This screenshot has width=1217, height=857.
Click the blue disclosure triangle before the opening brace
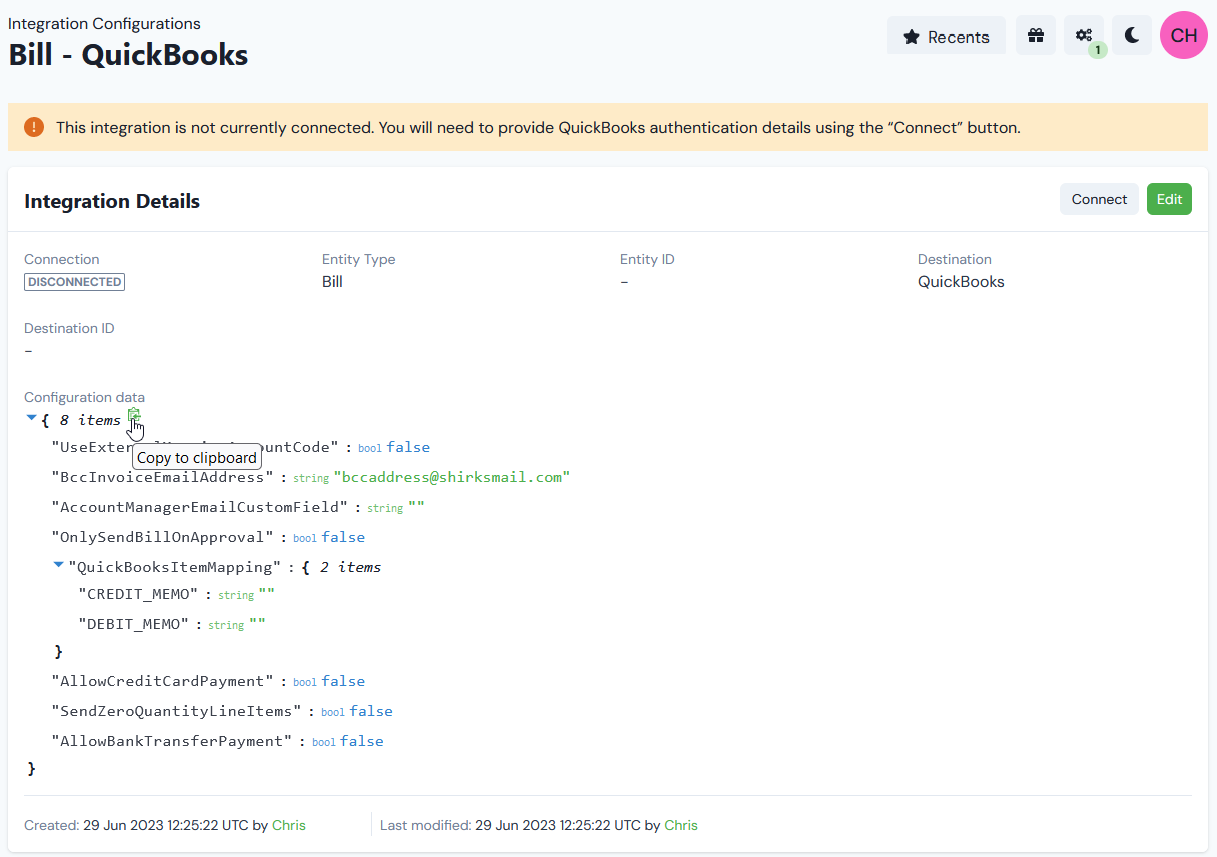coord(31,418)
